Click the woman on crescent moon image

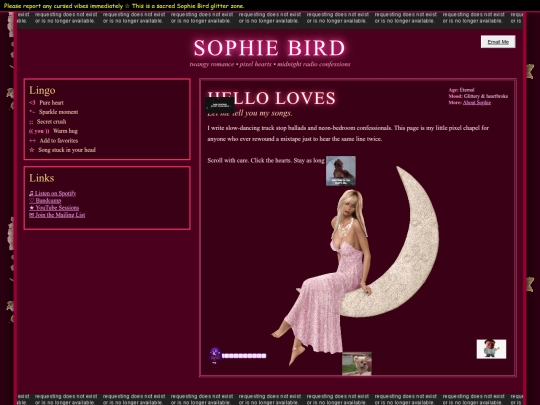pyautogui.click(x=355, y=265)
